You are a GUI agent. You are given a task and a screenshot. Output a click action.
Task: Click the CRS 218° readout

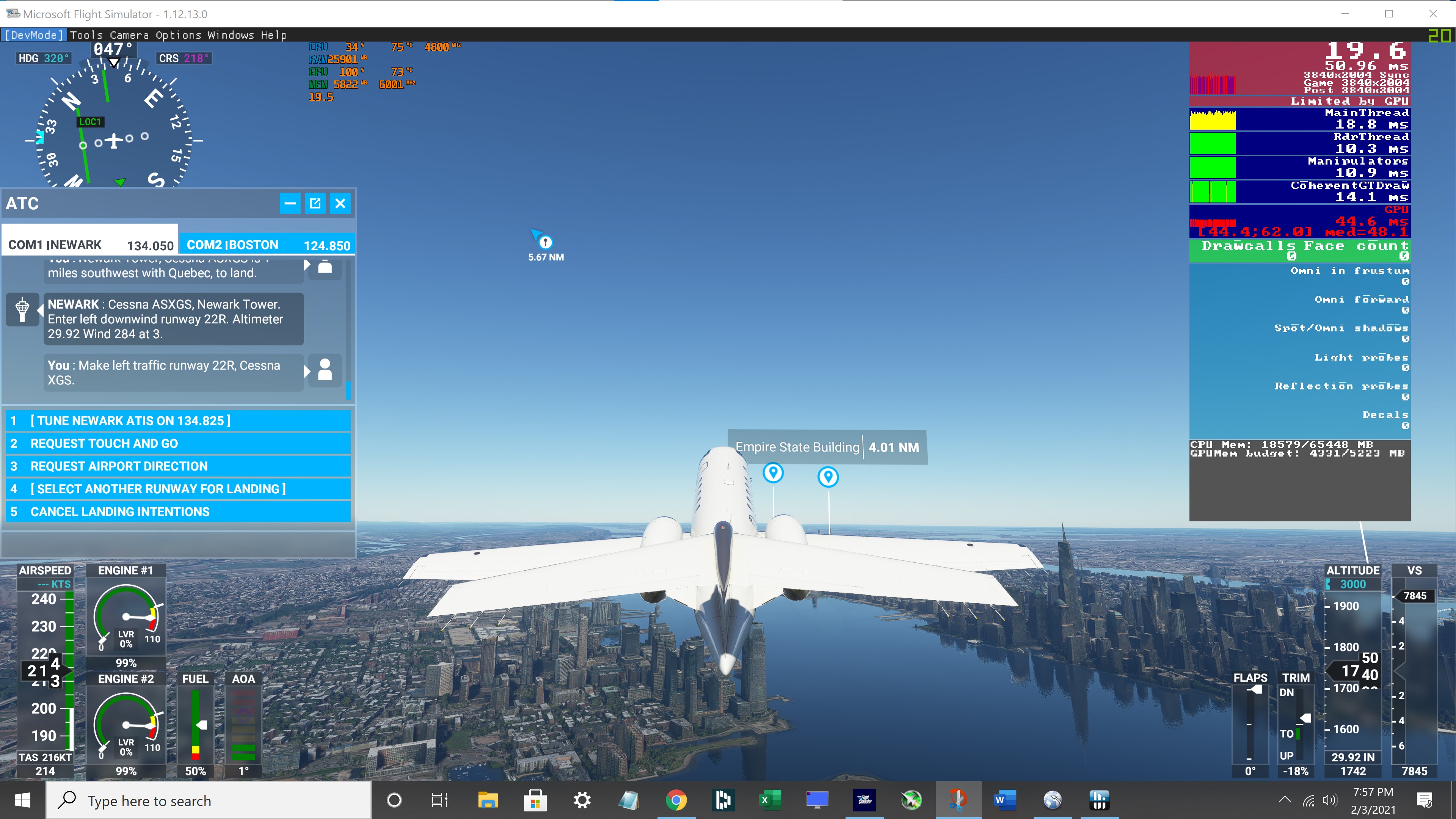(x=184, y=58)
